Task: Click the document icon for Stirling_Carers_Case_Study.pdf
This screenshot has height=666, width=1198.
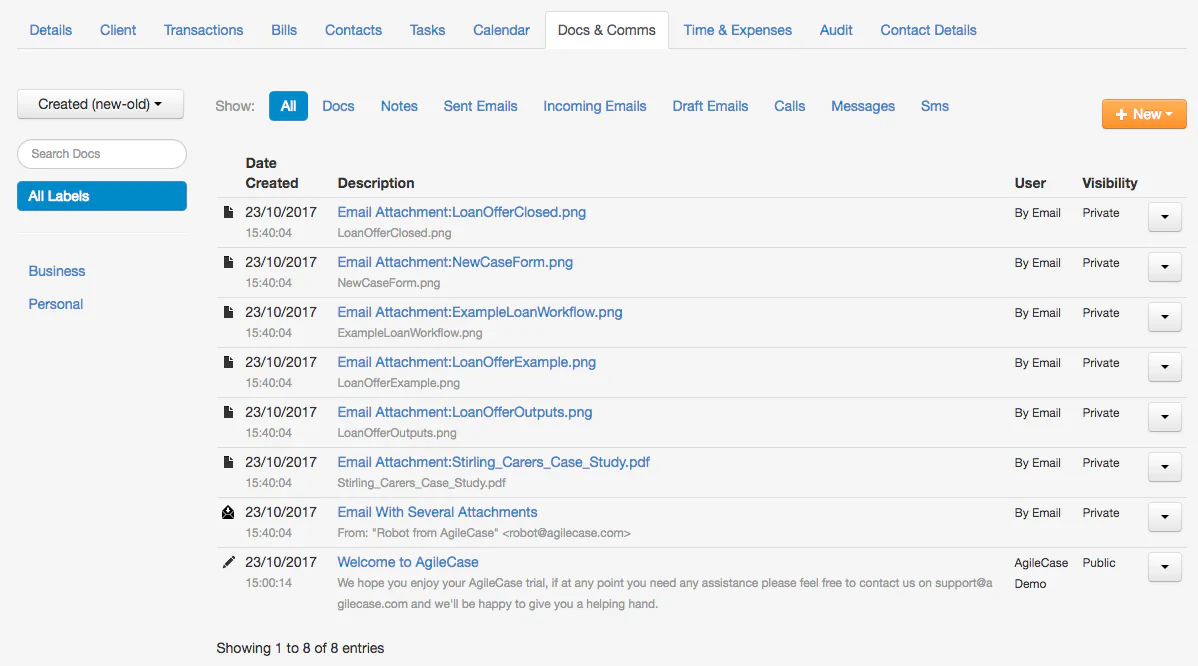Action: [228, 461]
